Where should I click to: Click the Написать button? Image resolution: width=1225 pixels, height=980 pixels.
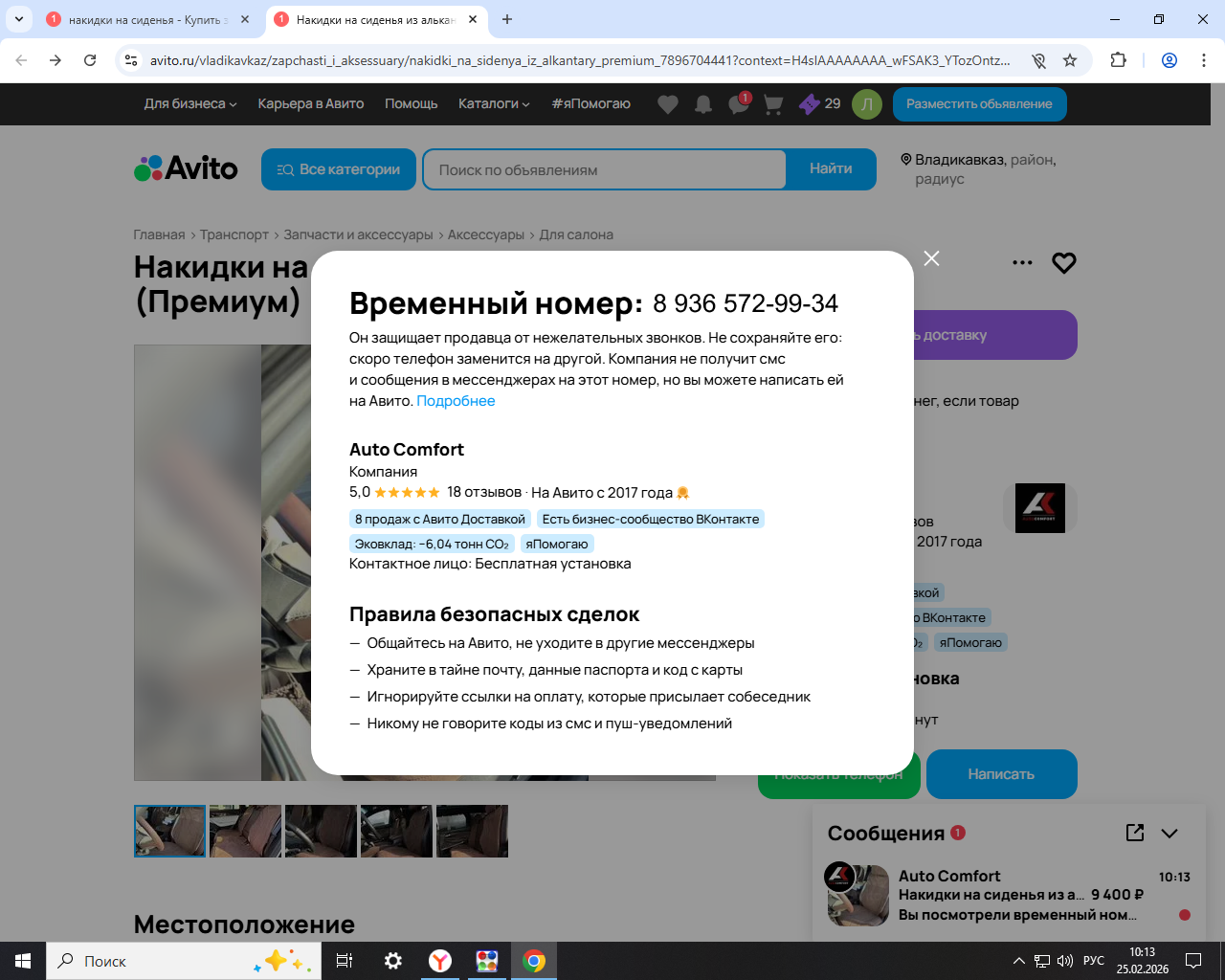[1001, 774]
